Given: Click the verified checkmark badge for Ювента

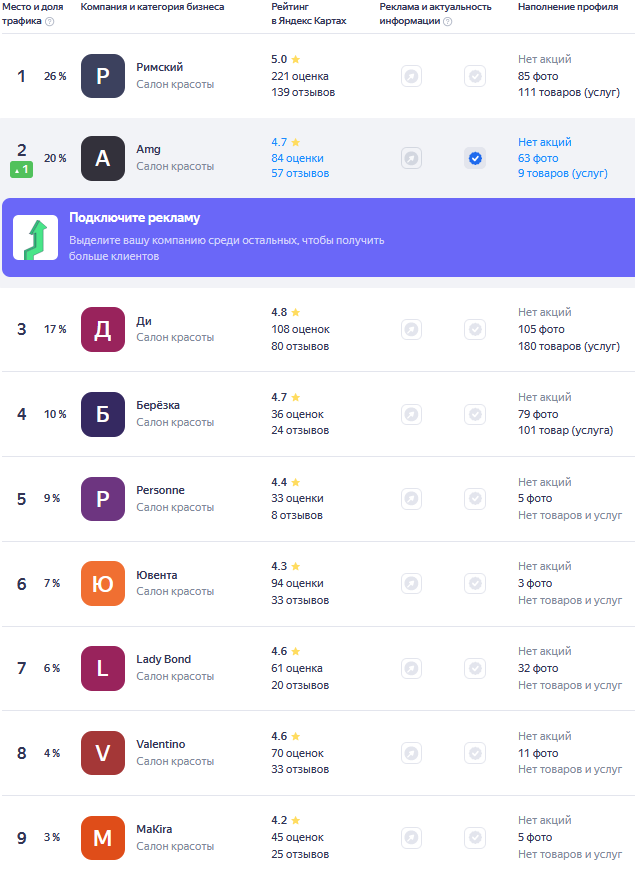Looking at the screenshot, I should [475, 584].
